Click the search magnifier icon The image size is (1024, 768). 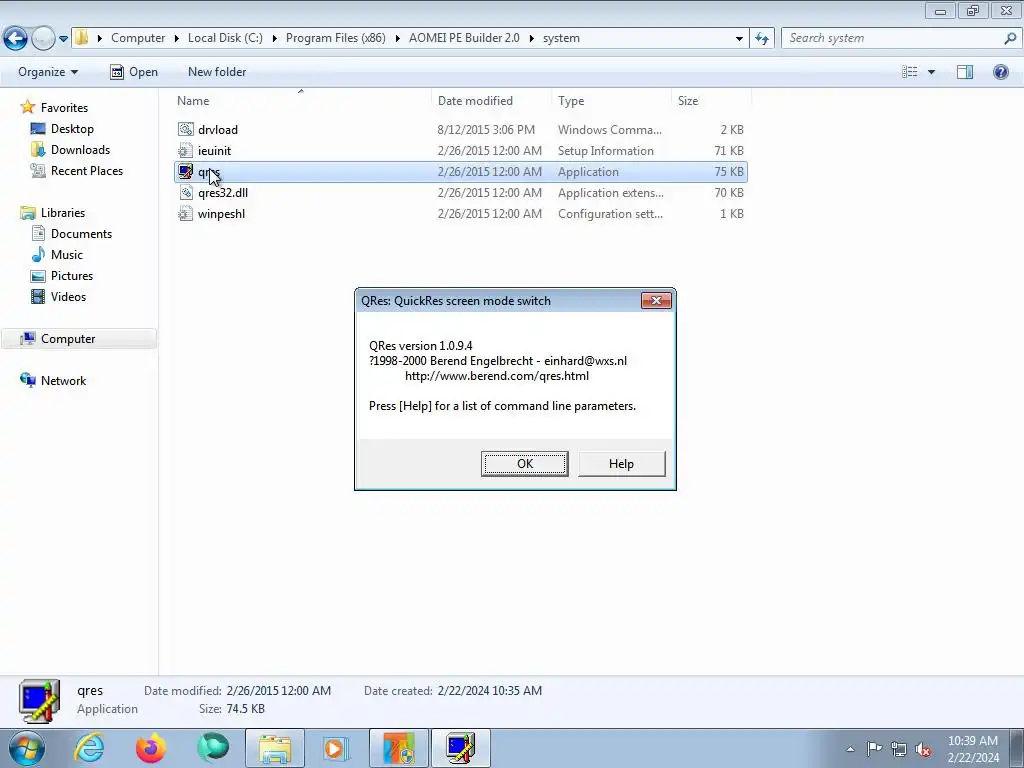point(1010,39)
